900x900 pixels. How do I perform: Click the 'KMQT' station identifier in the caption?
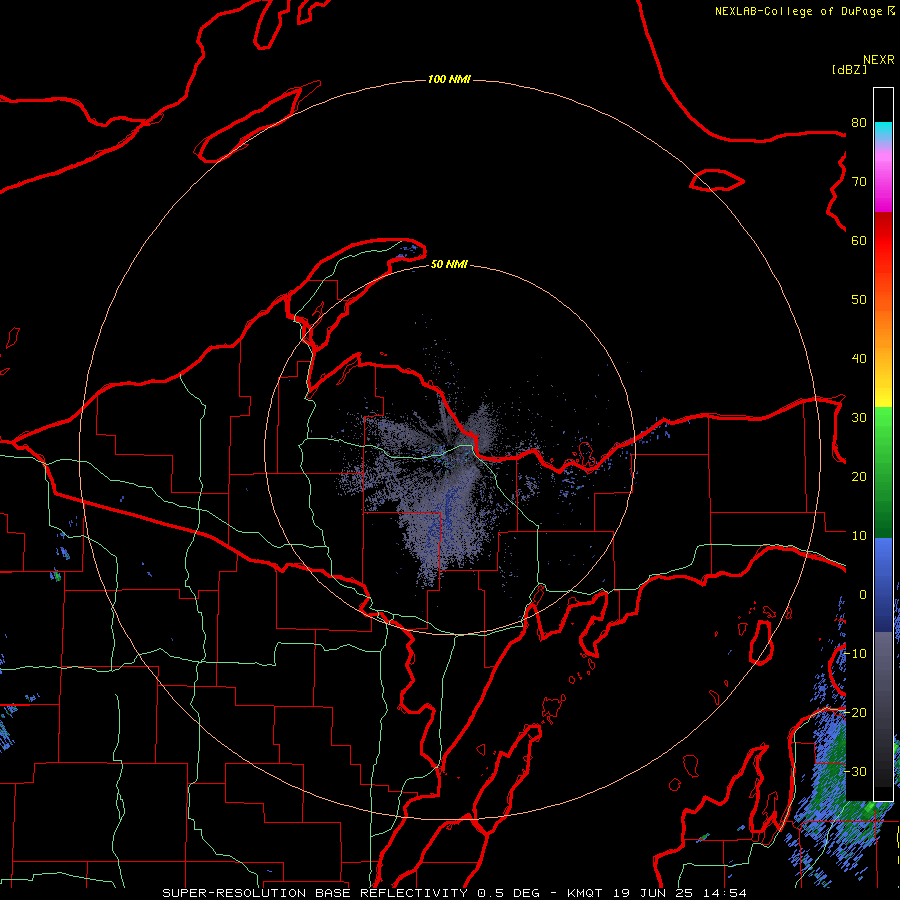point(585,893)
